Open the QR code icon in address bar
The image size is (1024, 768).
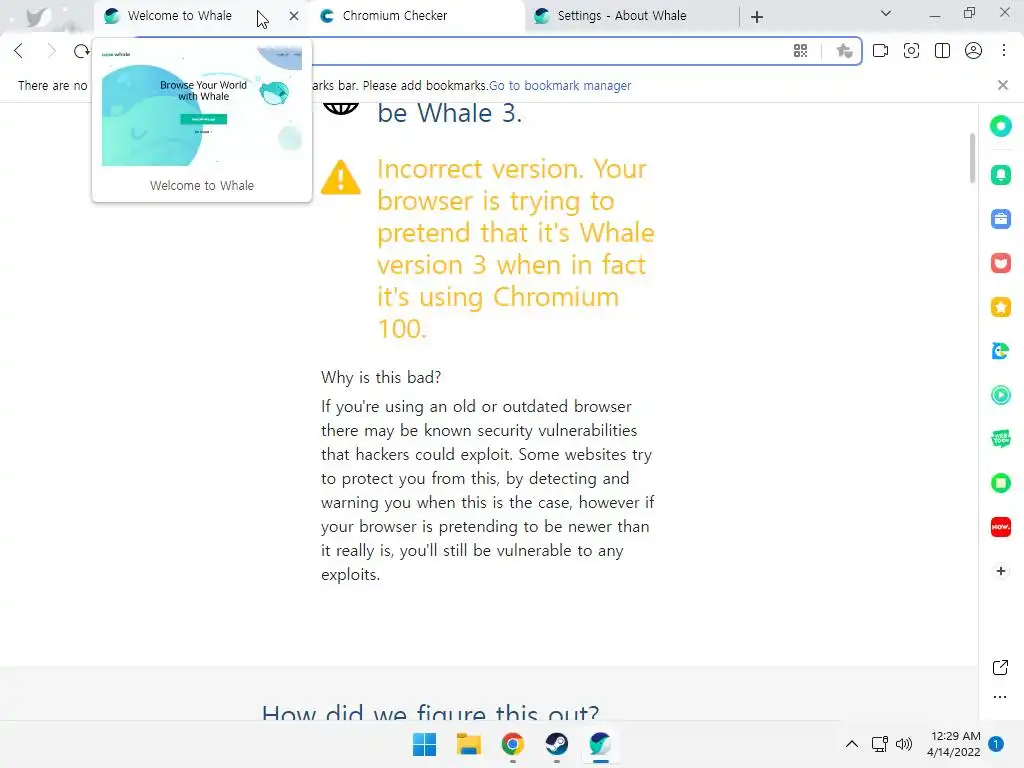[x=800, y=51]
